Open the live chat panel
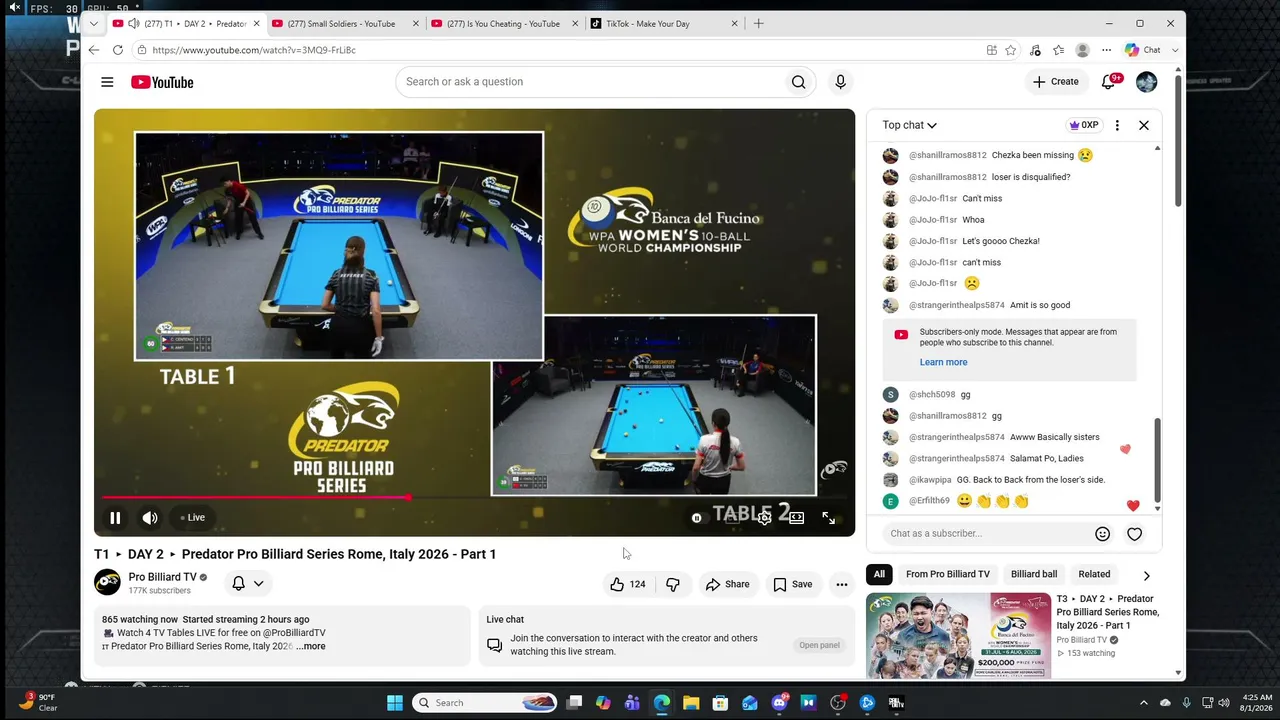This screenshot has height=720, width=1280. [x=819, y=645]
